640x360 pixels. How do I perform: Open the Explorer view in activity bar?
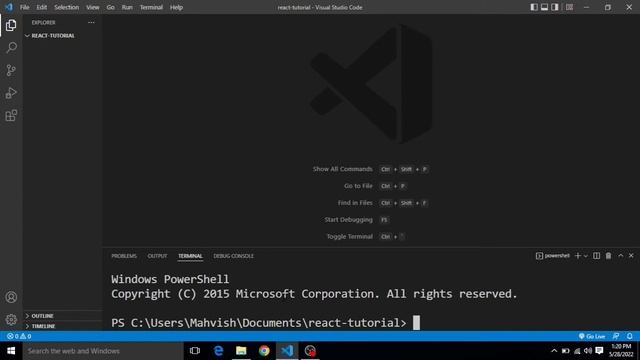click(11, 25)
